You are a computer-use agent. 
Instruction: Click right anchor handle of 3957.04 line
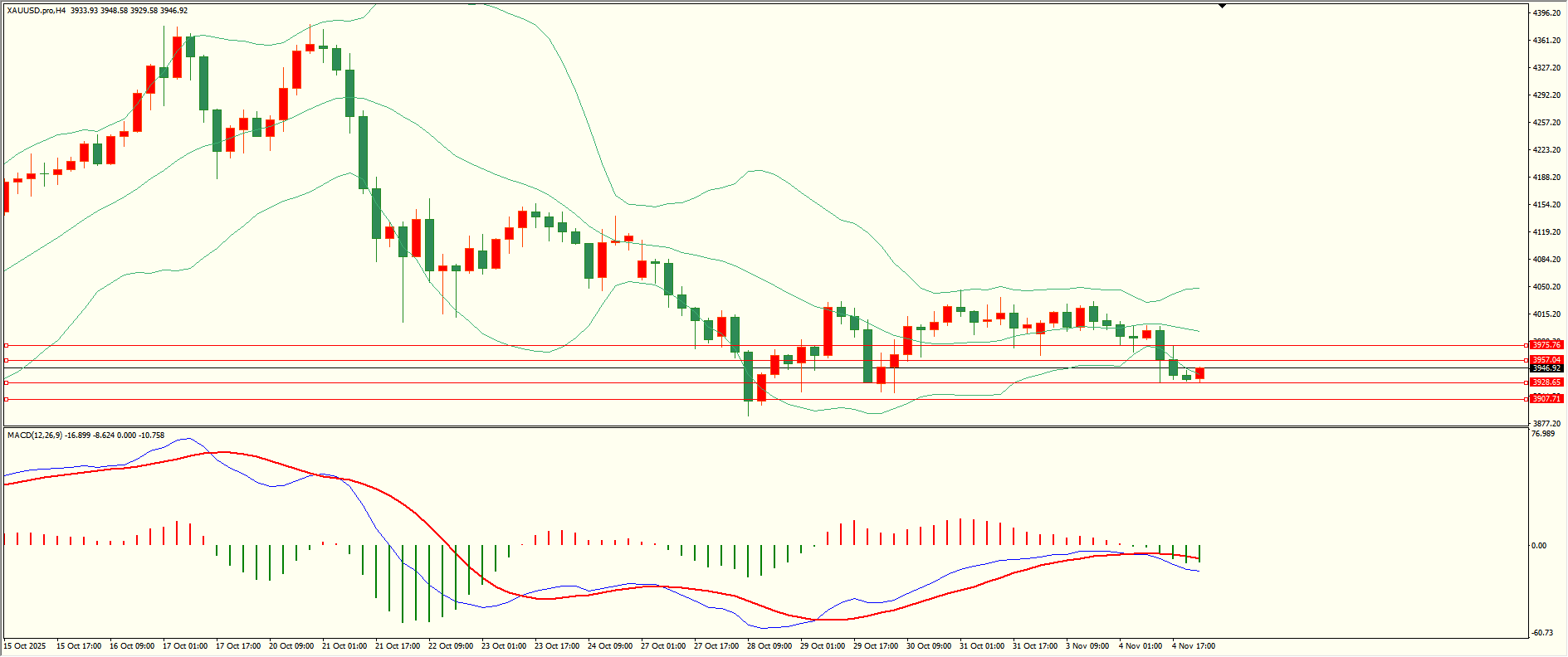1526,360
